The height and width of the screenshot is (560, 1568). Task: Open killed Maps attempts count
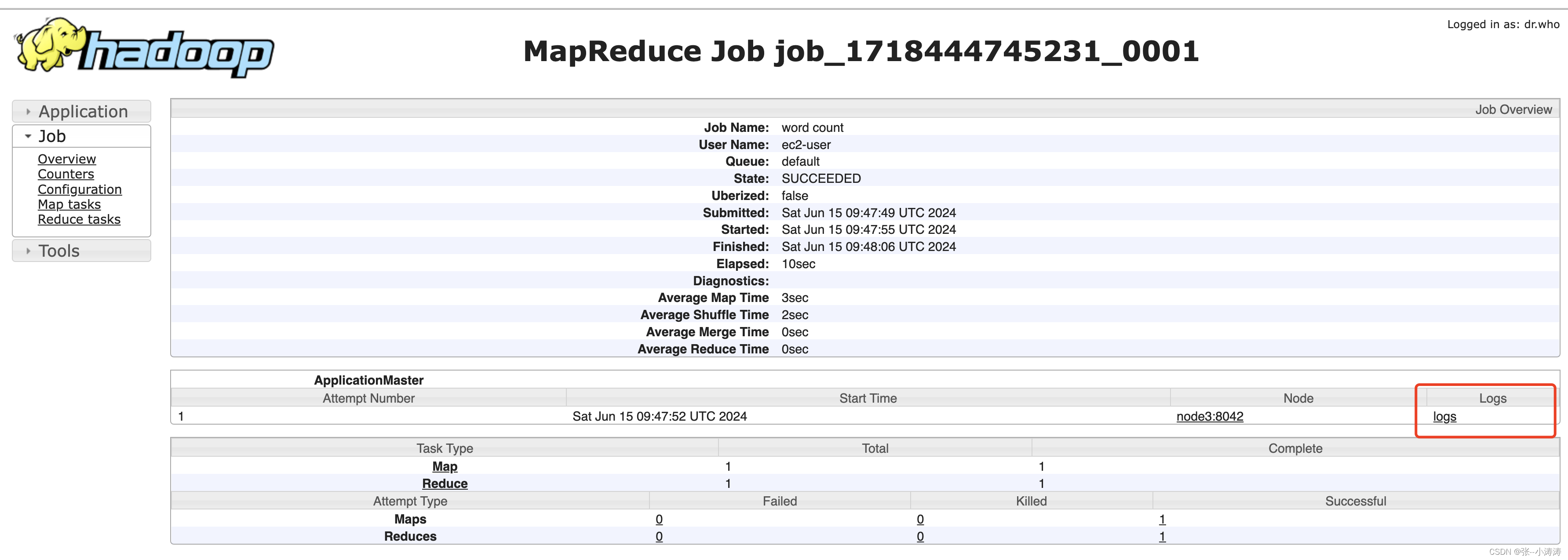920,519
